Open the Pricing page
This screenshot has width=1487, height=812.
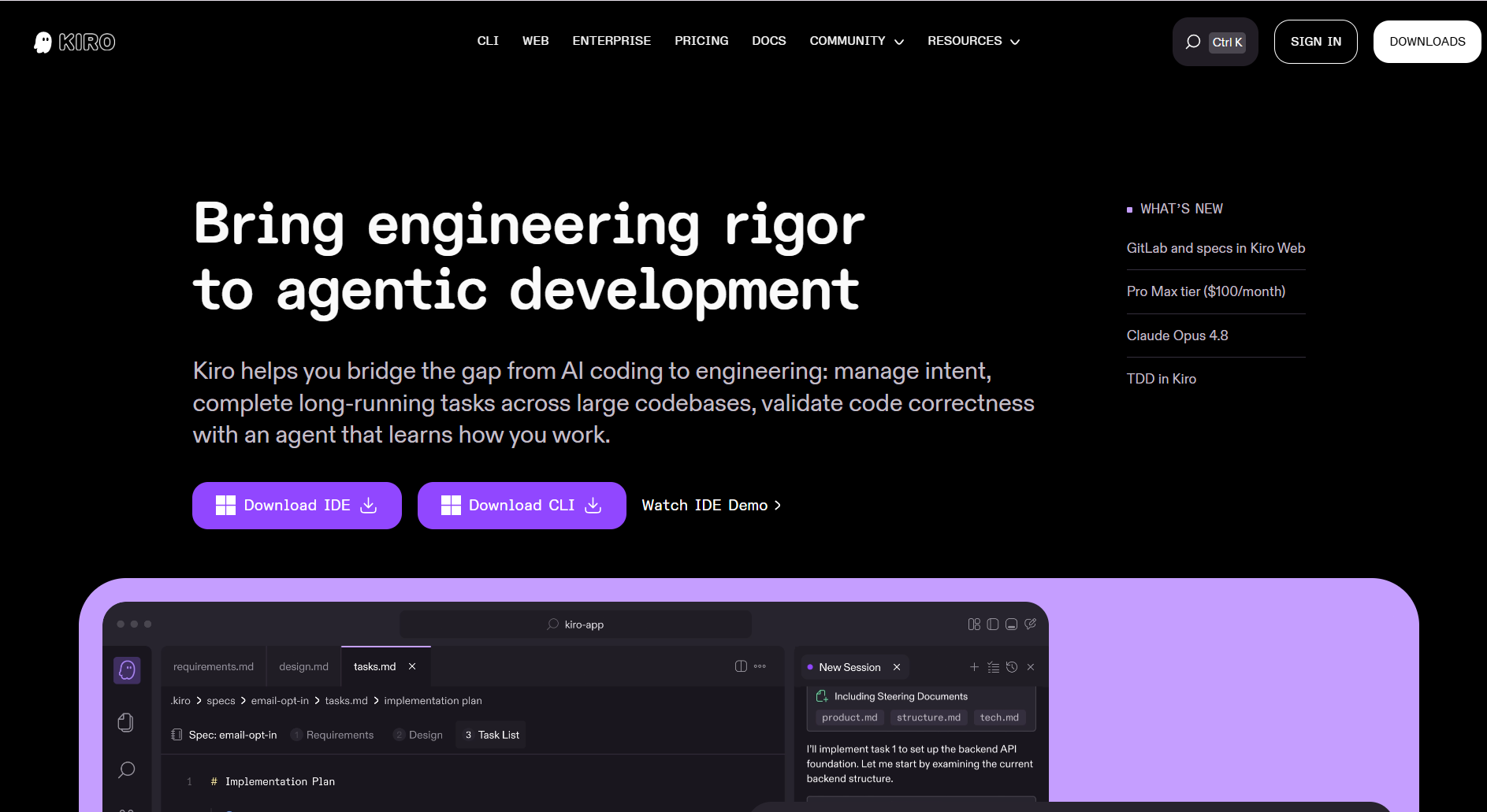(701, 41)
